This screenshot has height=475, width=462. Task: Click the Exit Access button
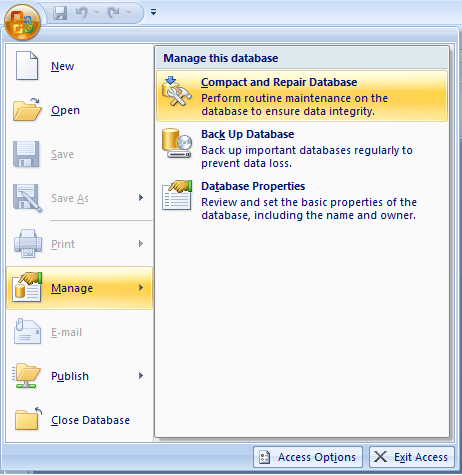coord(412,457)
